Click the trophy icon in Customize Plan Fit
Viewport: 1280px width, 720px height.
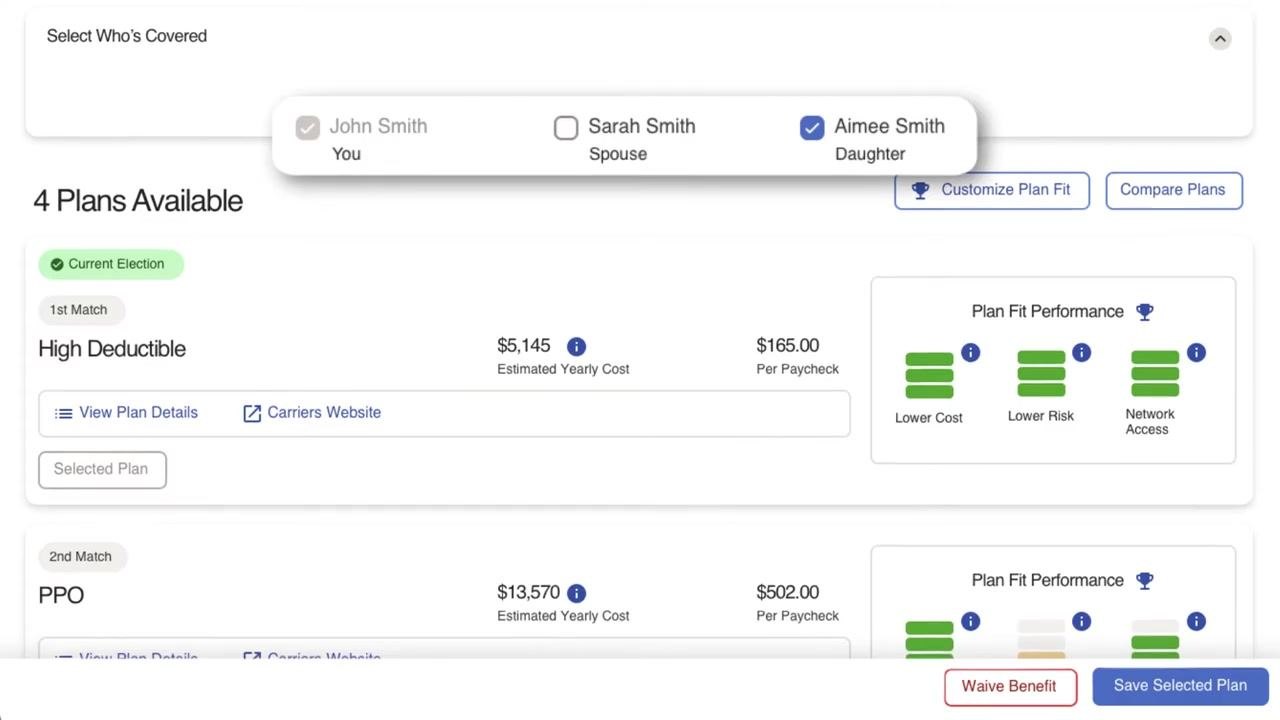tap(920, 190)
